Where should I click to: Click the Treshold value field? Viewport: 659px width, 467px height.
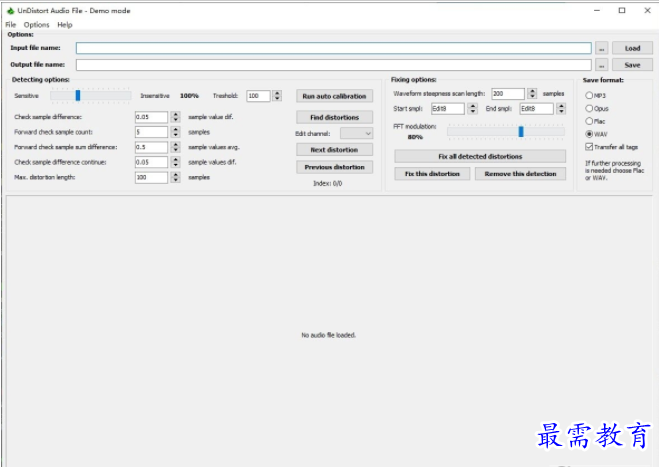click(x=258, y=96)
